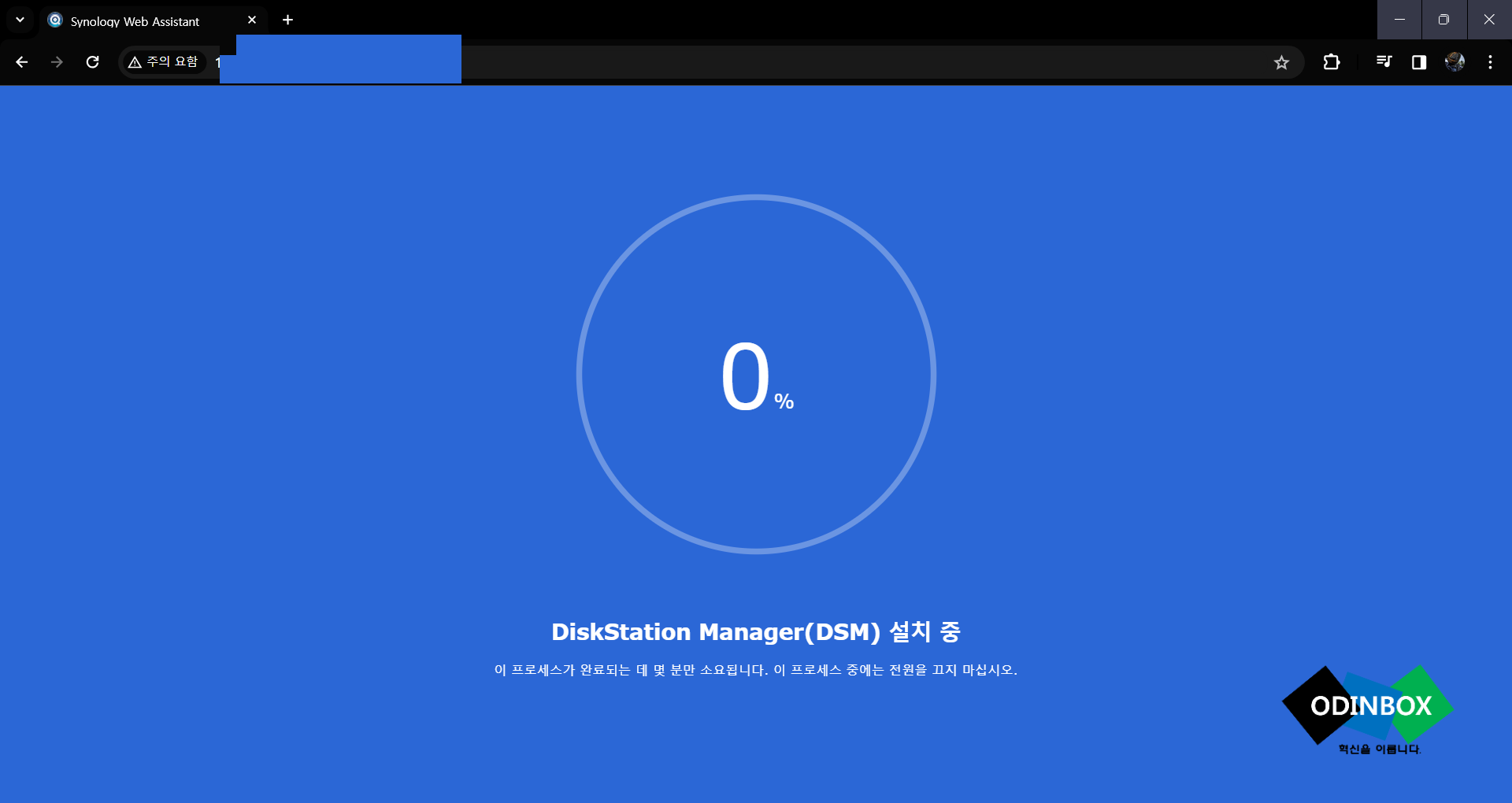Click the power-off warning text line
The width and height of the screenshot is (1512, 803).
[x=756, y=670]
